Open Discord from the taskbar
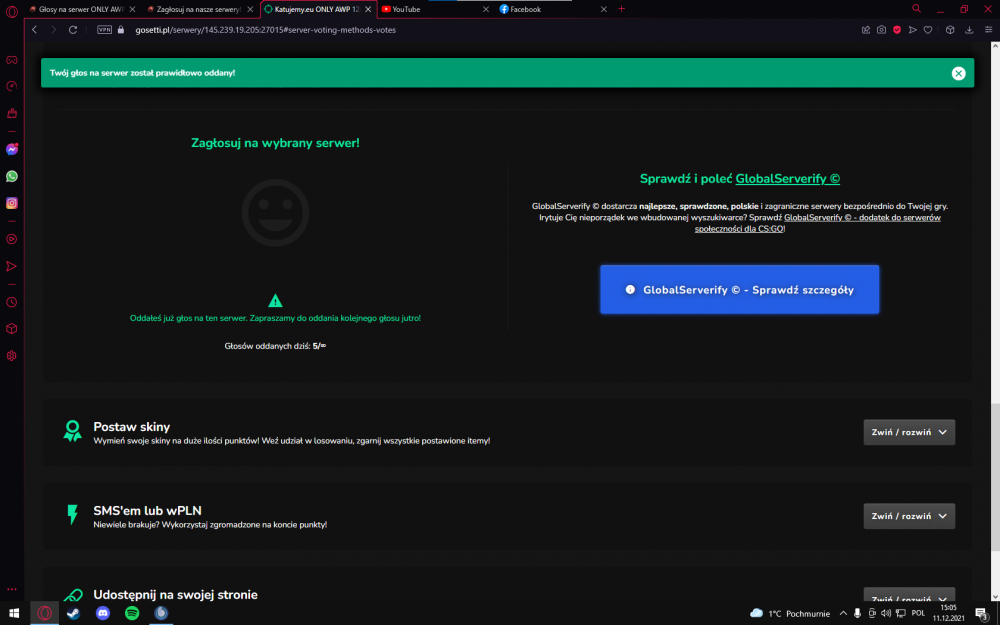 [x=103, y=614]
